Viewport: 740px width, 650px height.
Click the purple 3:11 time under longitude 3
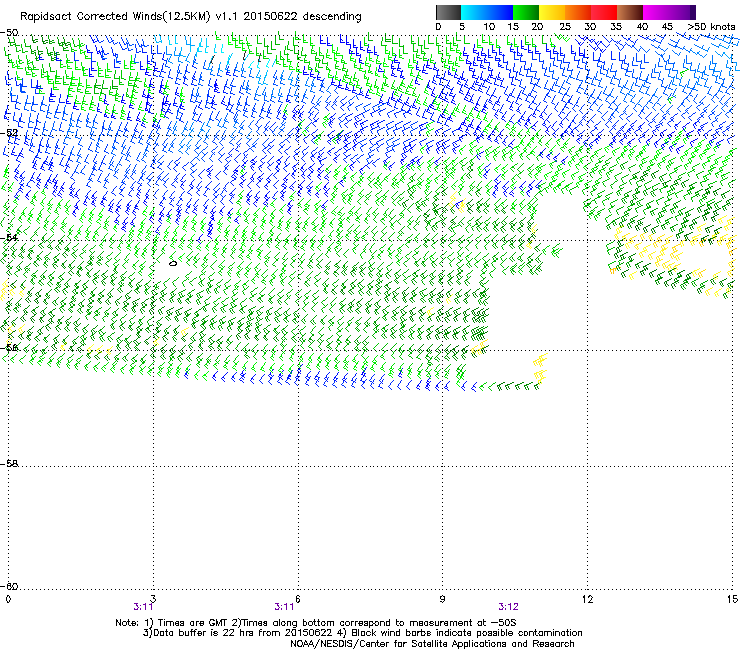pyautogui.click(x=143, y=607)
